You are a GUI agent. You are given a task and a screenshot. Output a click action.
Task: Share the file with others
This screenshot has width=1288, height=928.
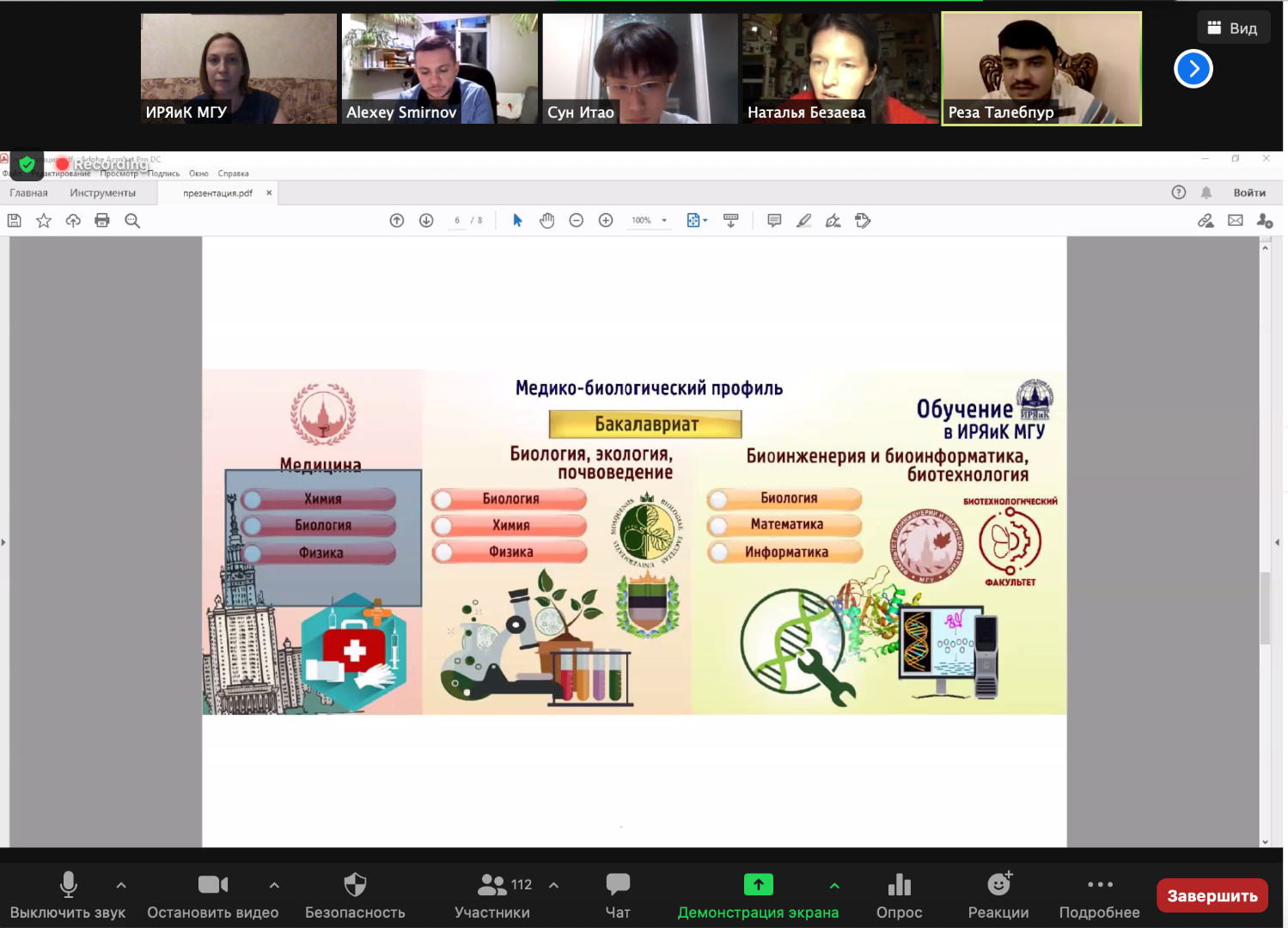(x=1265, y=221)
